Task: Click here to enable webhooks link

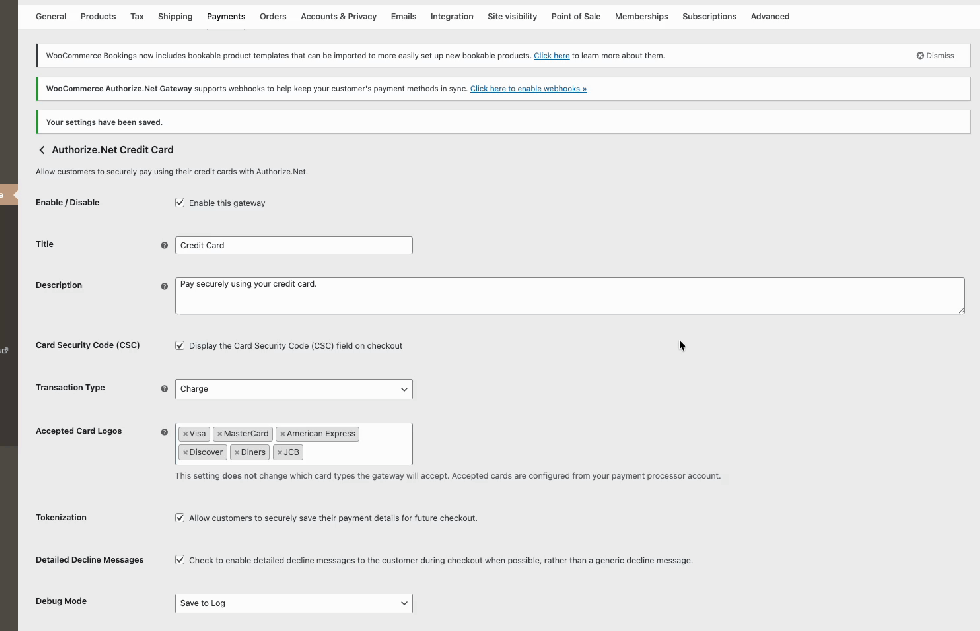Action: click(x=528, y=89)
